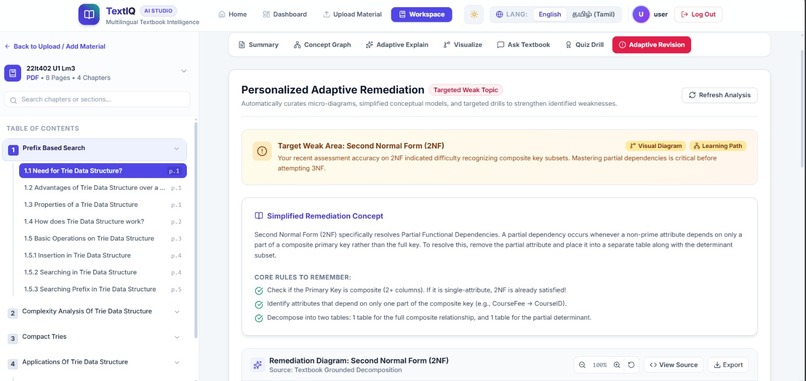
Task: Export the remediation diagram
Action: coord(728,365)
